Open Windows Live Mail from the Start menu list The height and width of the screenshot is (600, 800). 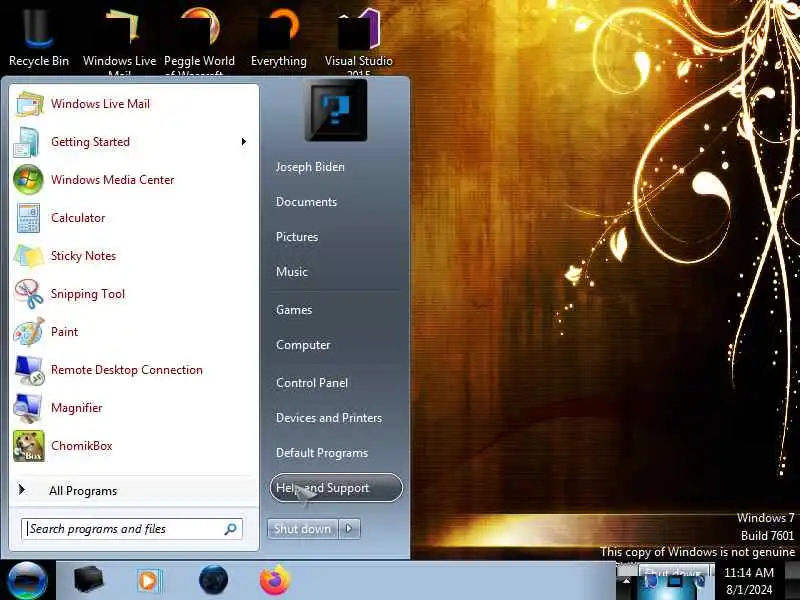point(134,104)
